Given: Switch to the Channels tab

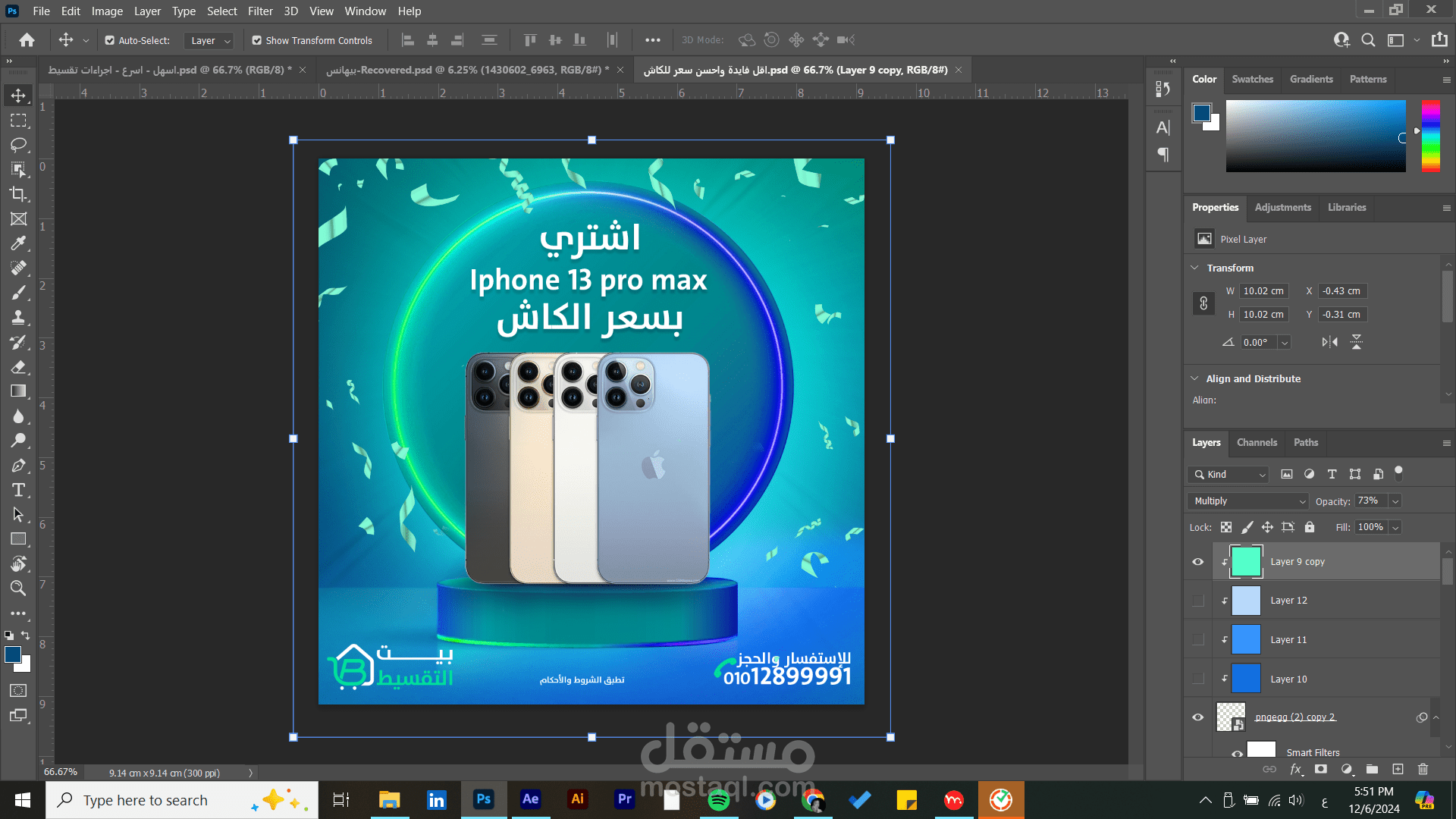Looking at the screenshot, I should [1257, 442].
